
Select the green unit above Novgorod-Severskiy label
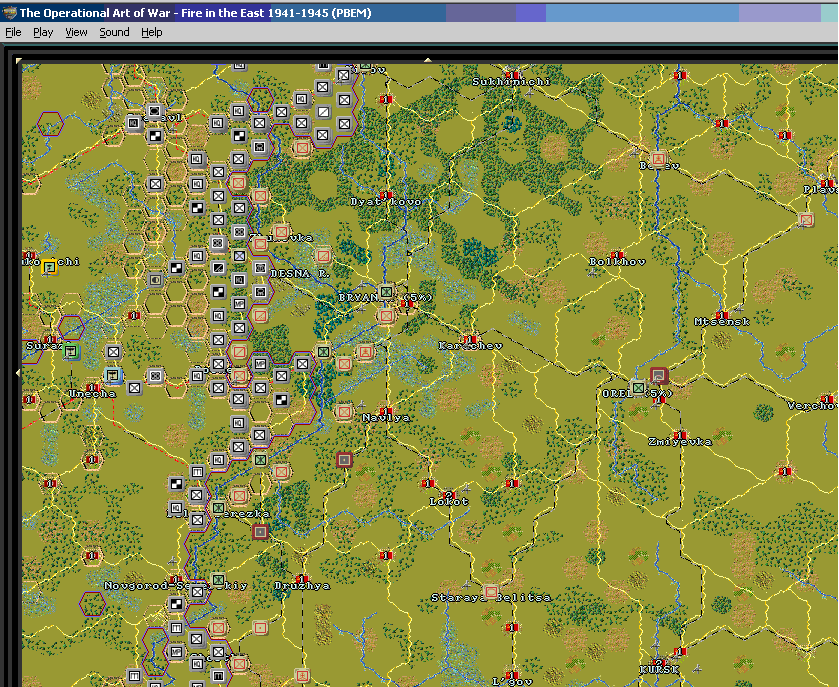218,579
